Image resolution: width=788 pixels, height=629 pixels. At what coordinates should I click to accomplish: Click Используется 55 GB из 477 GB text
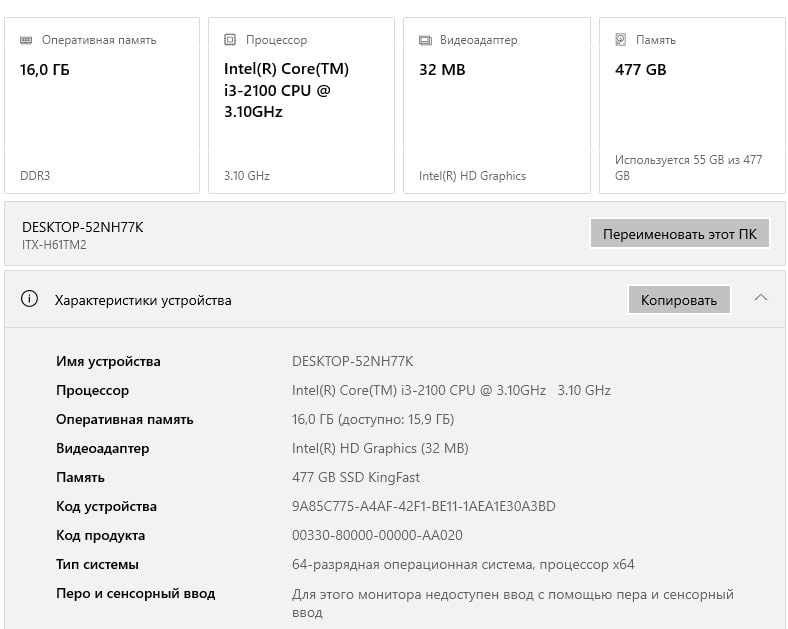coord(688,168)
